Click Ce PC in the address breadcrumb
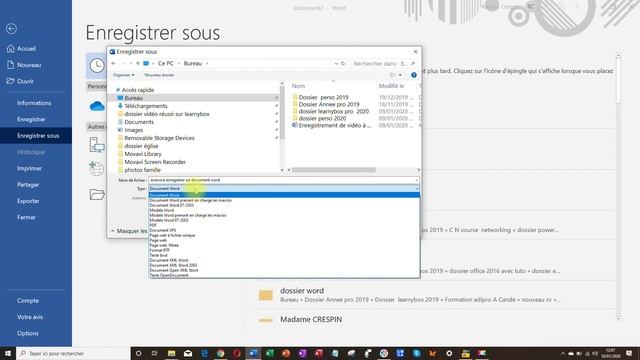 tap(166, 63)
